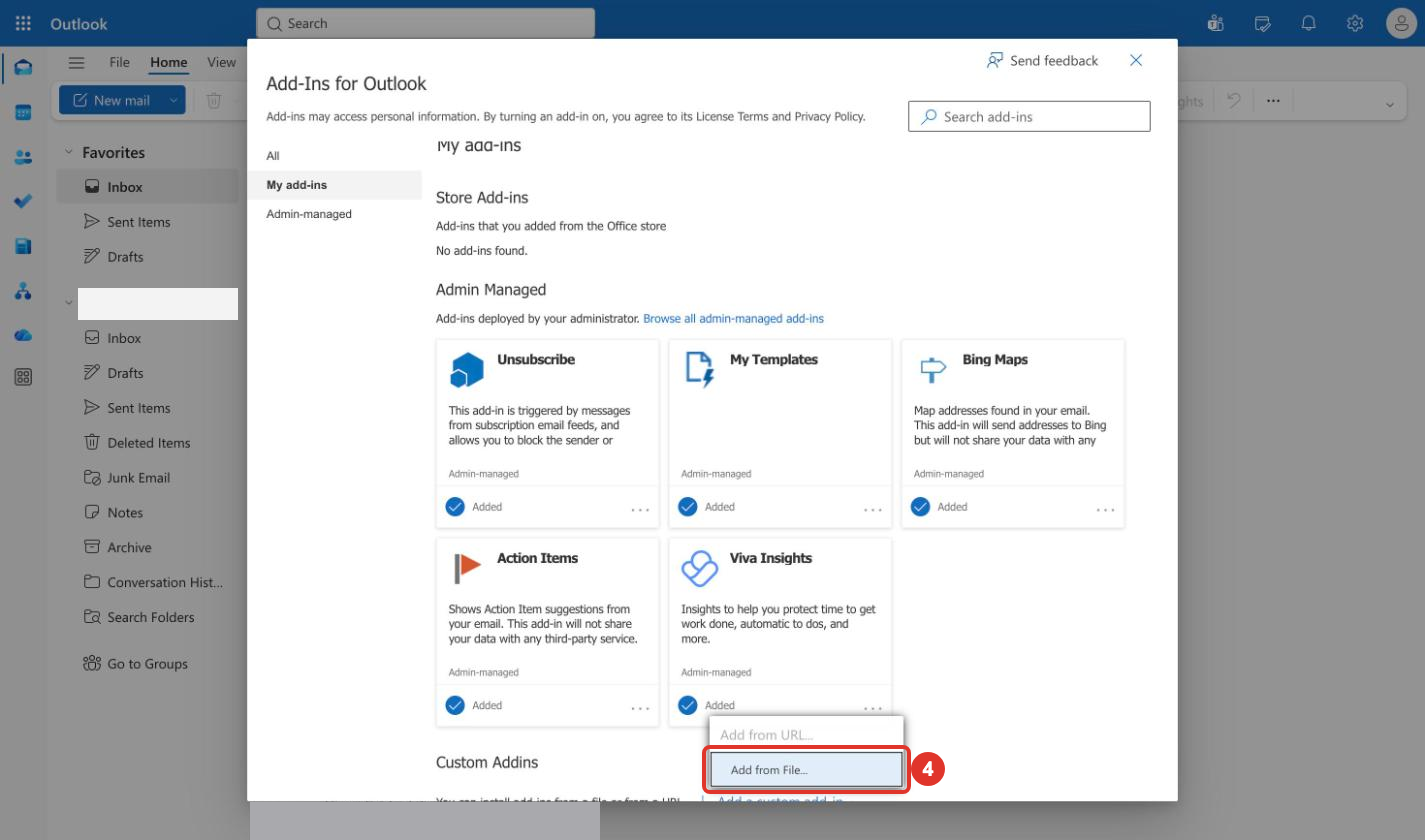Choose Add from URL in the menu
This screenshot has width=1425, height=840.
tap(805, 735)
